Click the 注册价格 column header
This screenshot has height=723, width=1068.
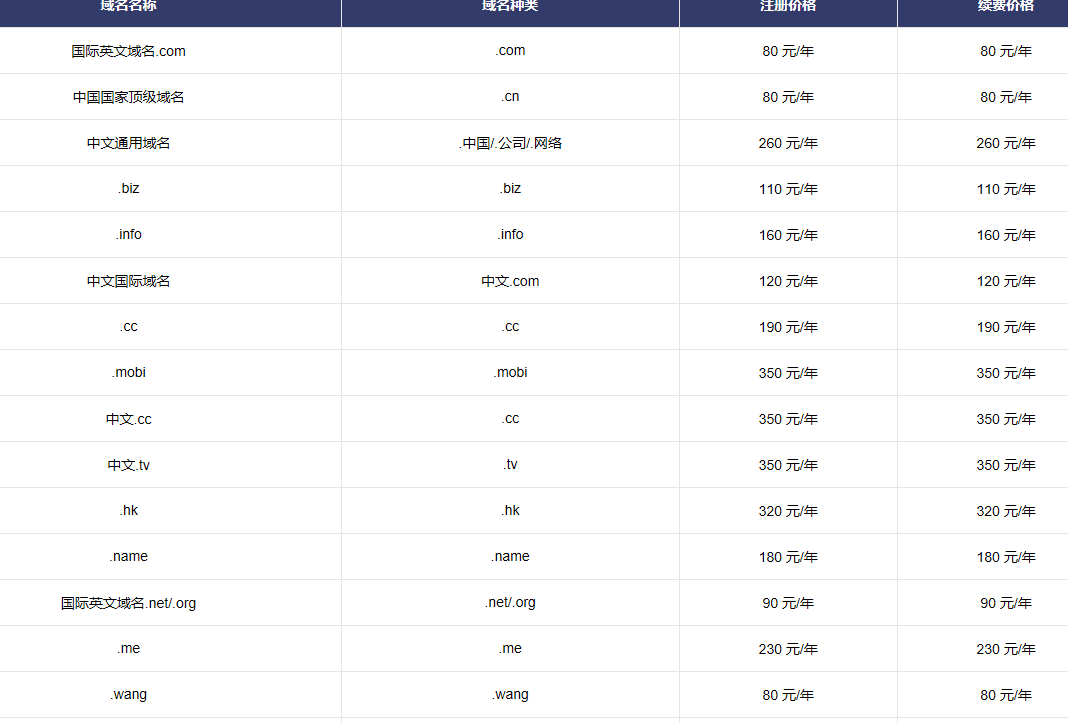(788, 6)
